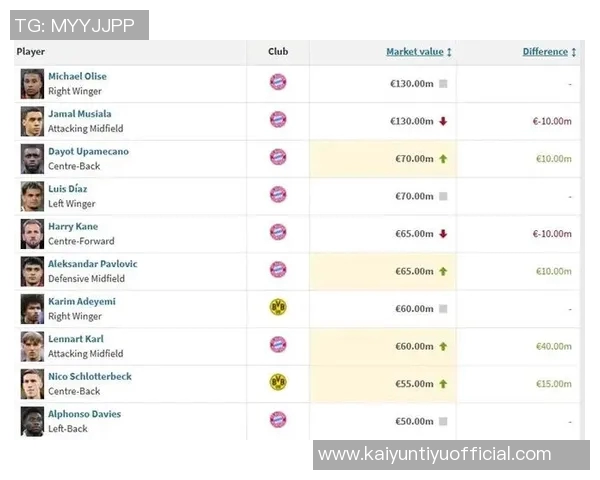The image size is (600, 480).
Task: Click Bayern club crest beside Michael Olise
Action: pos(278,82)
